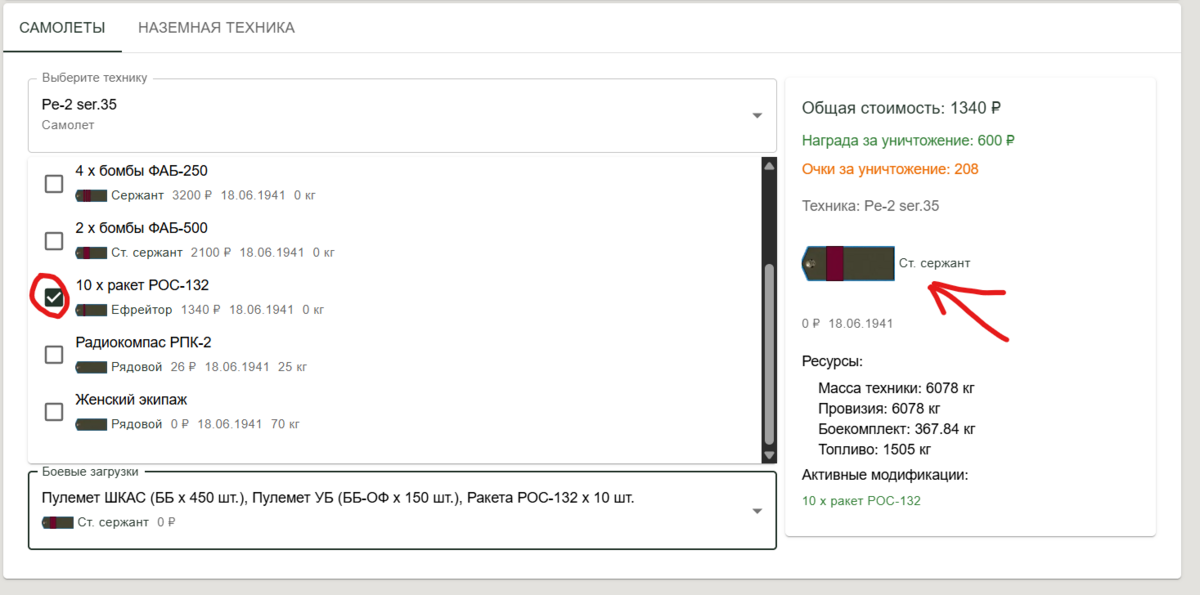This screenshot has width=1200, height=595.
Task: Click rank icon under Женский экипаж
Action: pos(91,424)
